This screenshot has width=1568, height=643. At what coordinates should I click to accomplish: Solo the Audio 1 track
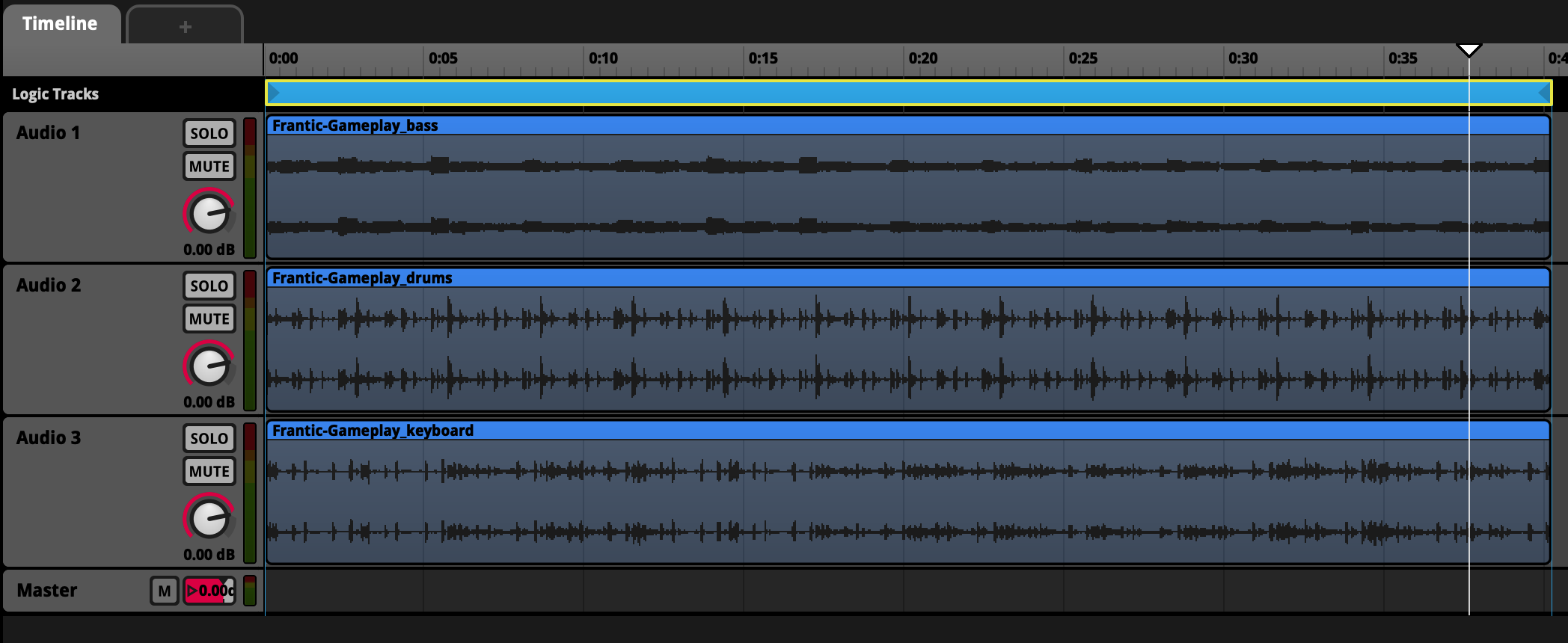pos(209,133)
